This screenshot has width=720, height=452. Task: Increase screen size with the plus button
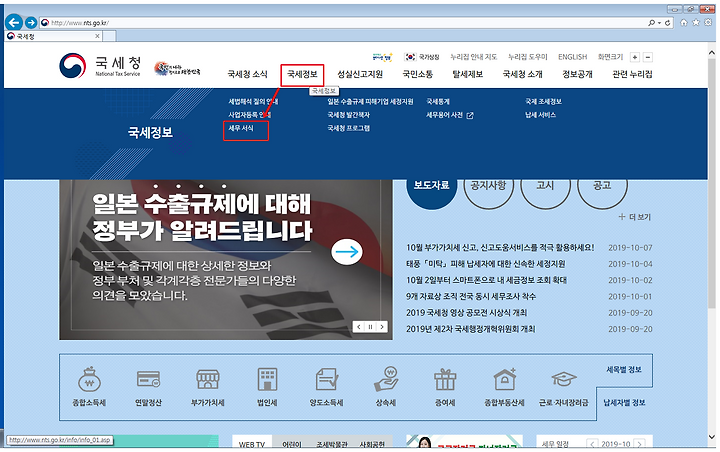(x=635, y=57)
